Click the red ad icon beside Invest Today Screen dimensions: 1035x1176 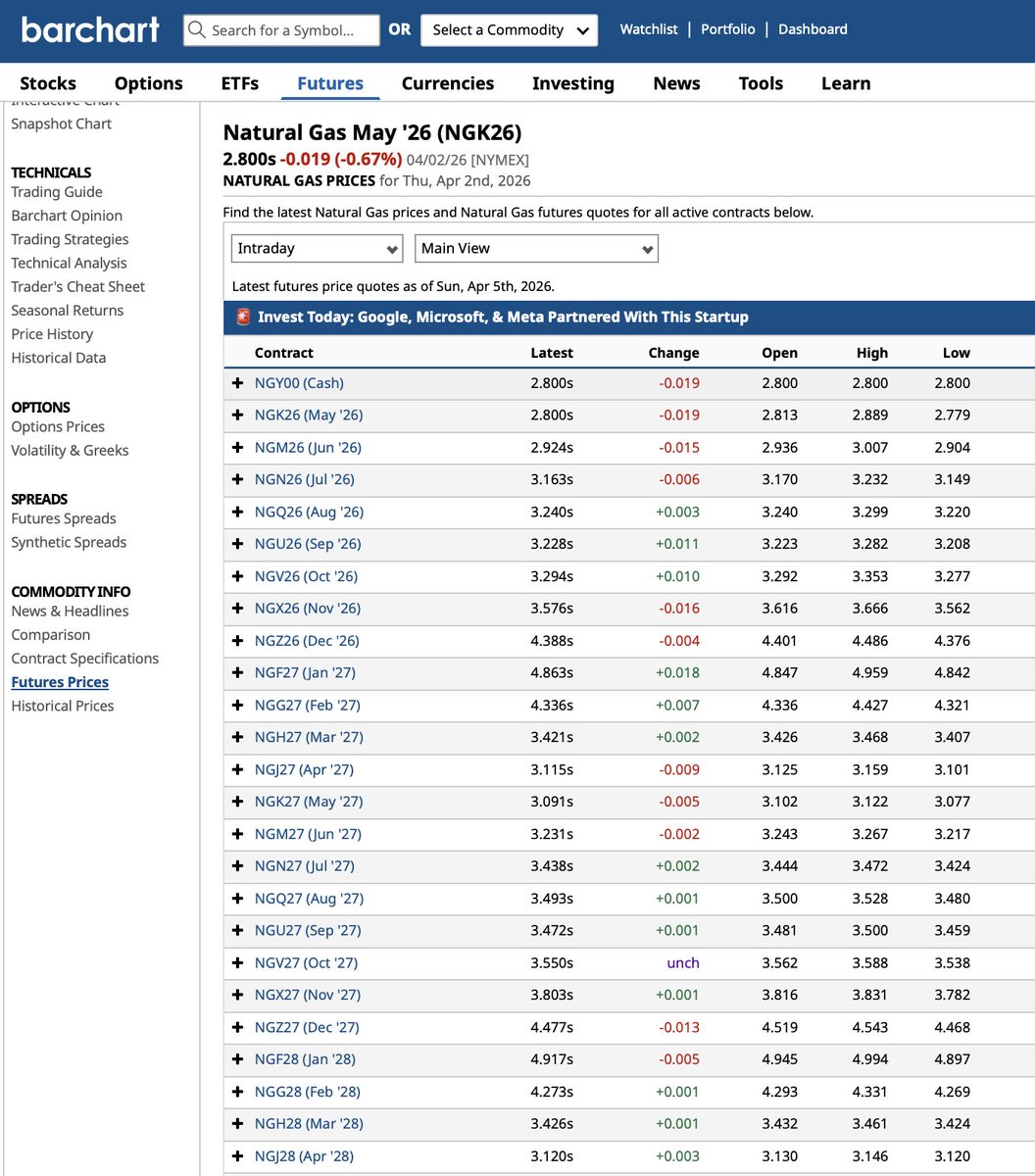coord(243,317)
